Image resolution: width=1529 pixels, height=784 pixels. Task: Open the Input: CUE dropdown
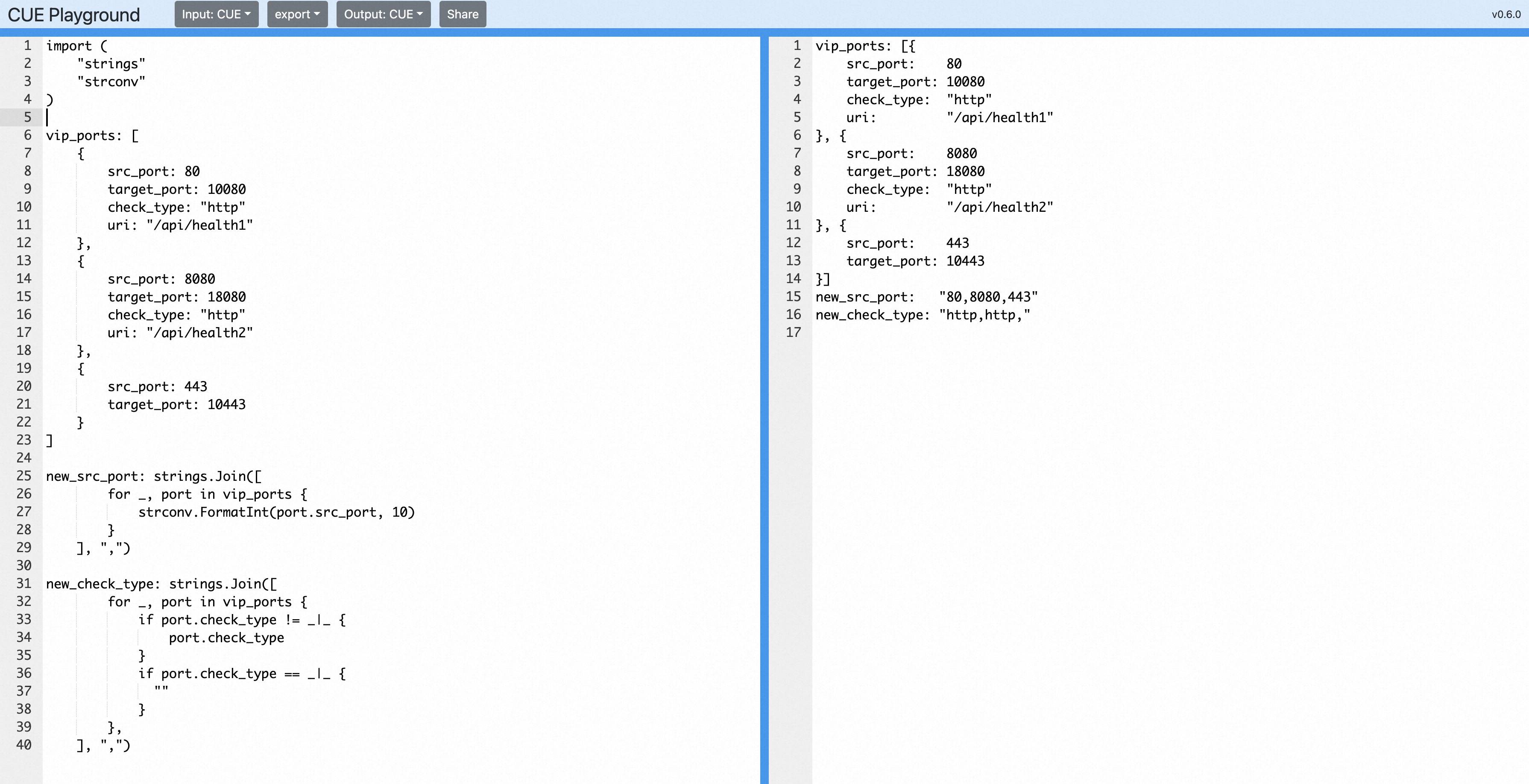click(x=216, y=14)
